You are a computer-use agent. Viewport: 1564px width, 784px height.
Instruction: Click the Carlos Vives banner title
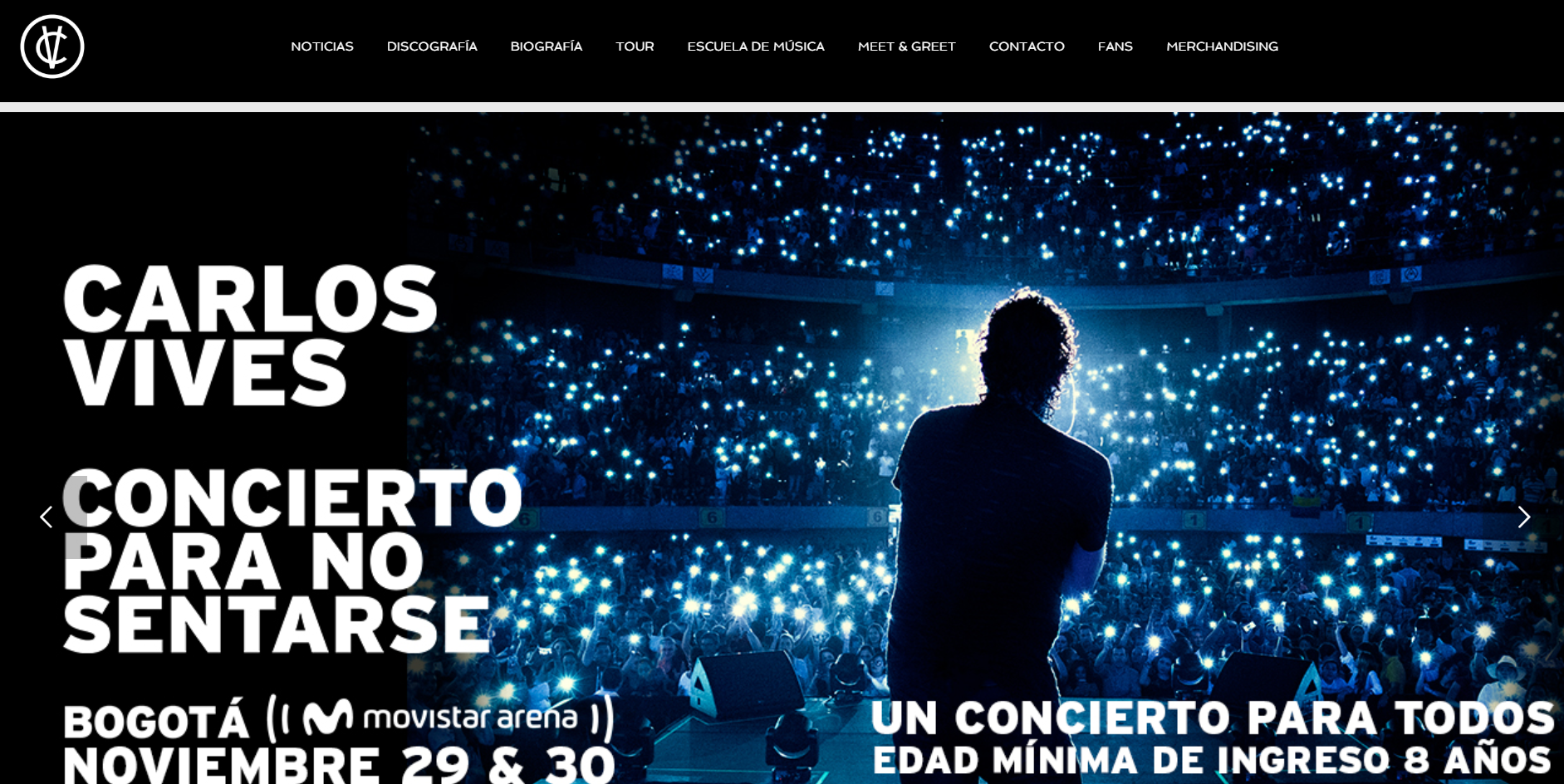250,336
